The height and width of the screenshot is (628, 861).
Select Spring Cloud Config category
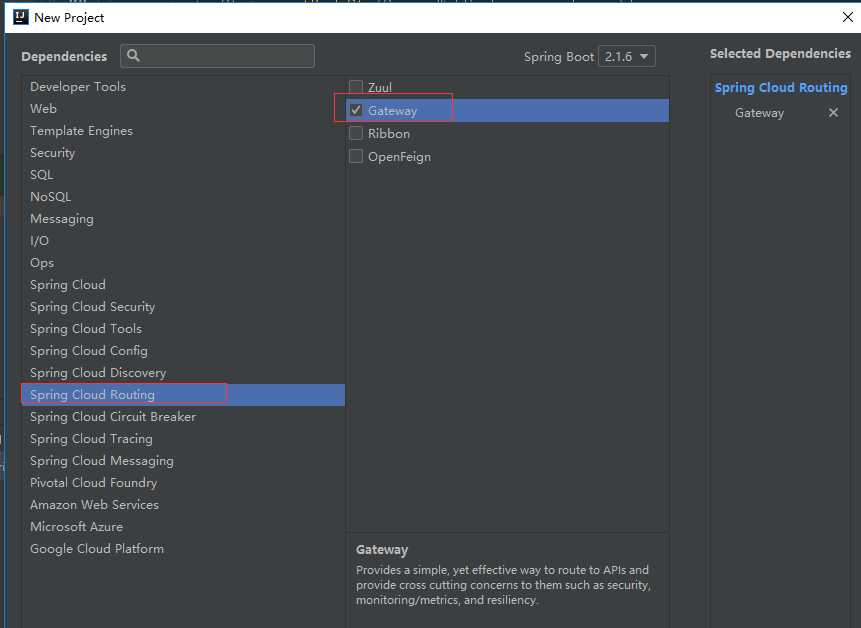[183, 350]
